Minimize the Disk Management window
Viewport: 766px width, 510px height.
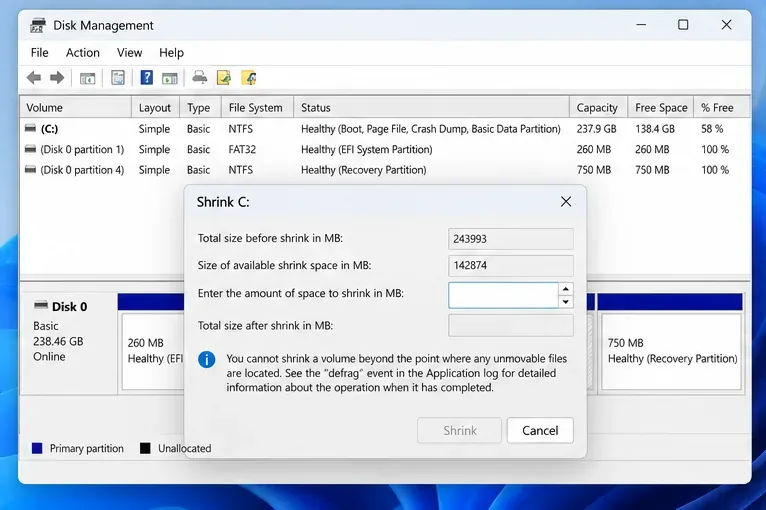click(641, 24)
